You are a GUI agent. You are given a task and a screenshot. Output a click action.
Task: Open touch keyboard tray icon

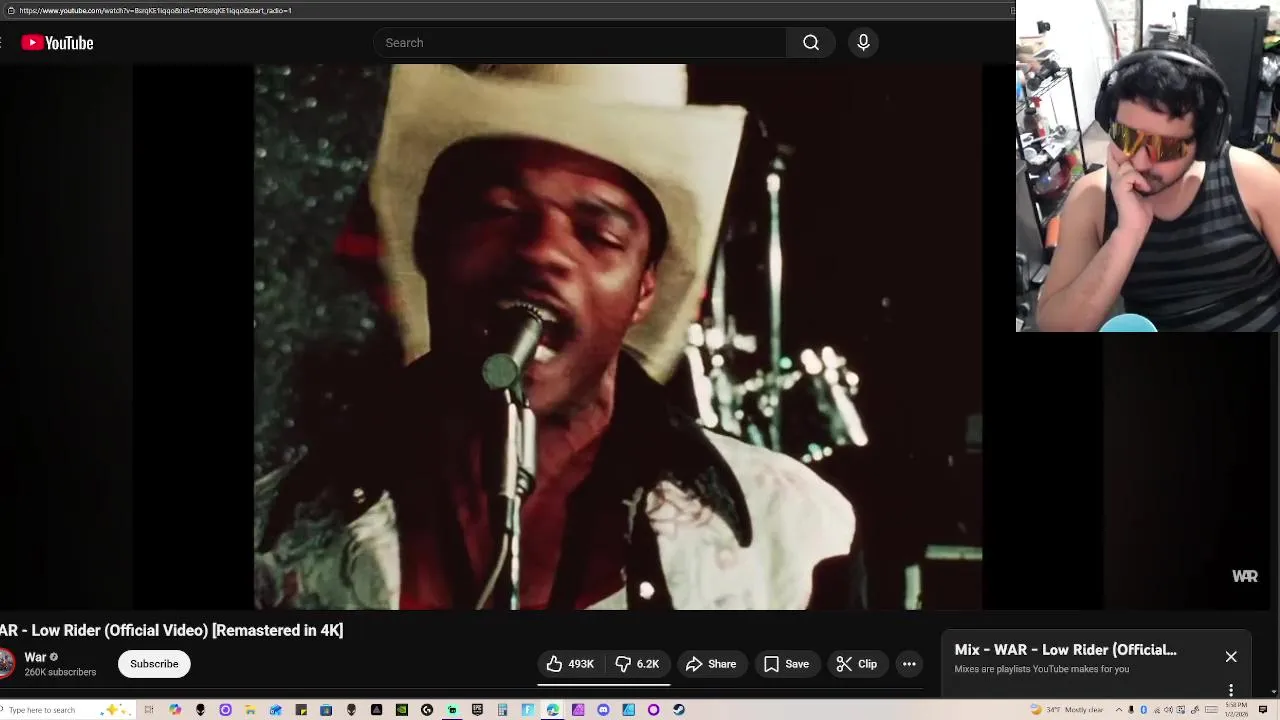[x=1211, y=710]
